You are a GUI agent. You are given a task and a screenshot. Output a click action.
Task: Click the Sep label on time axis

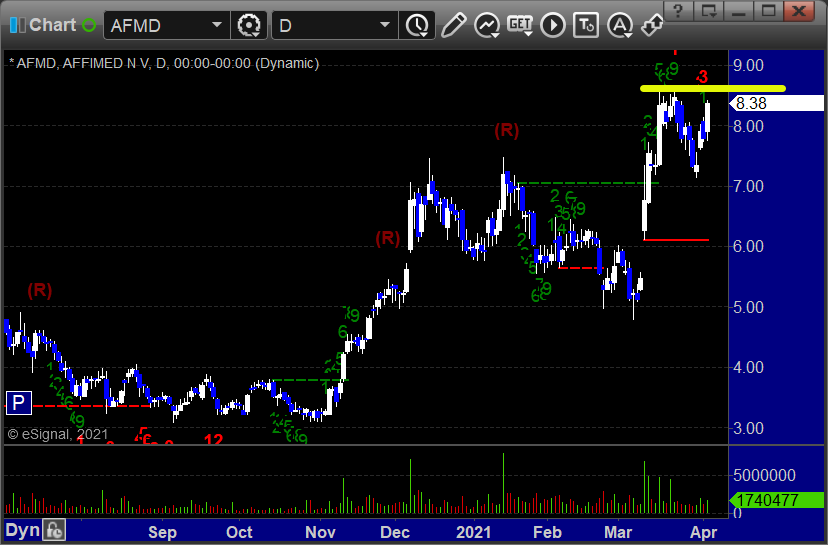click(162, 532)
